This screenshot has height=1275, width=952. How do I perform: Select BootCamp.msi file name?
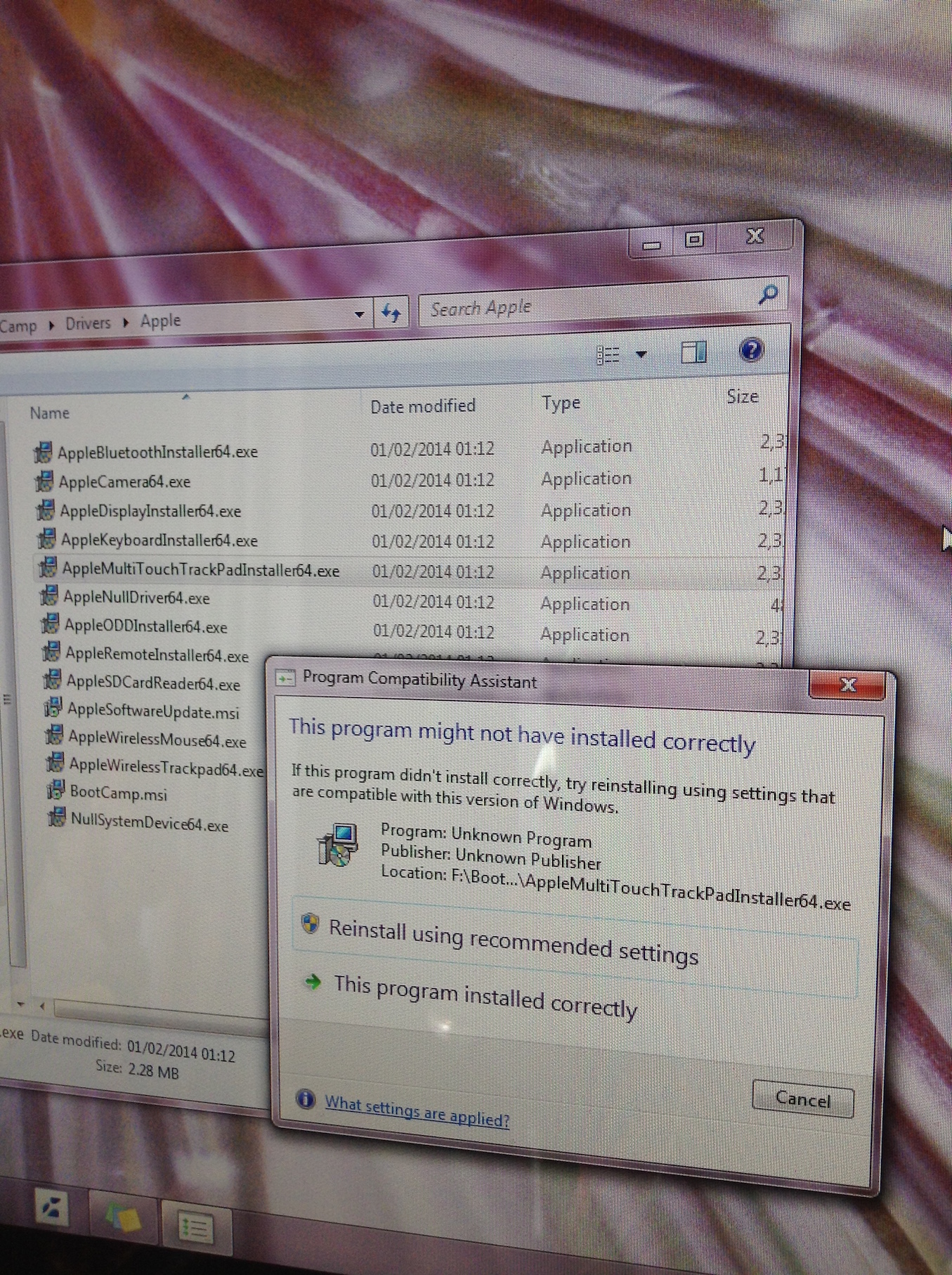point(119,792)
